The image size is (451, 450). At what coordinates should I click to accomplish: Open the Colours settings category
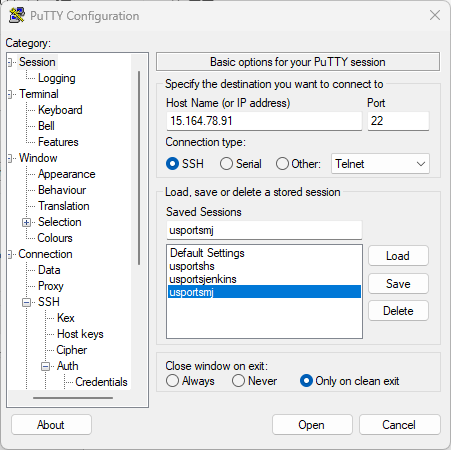55,238
